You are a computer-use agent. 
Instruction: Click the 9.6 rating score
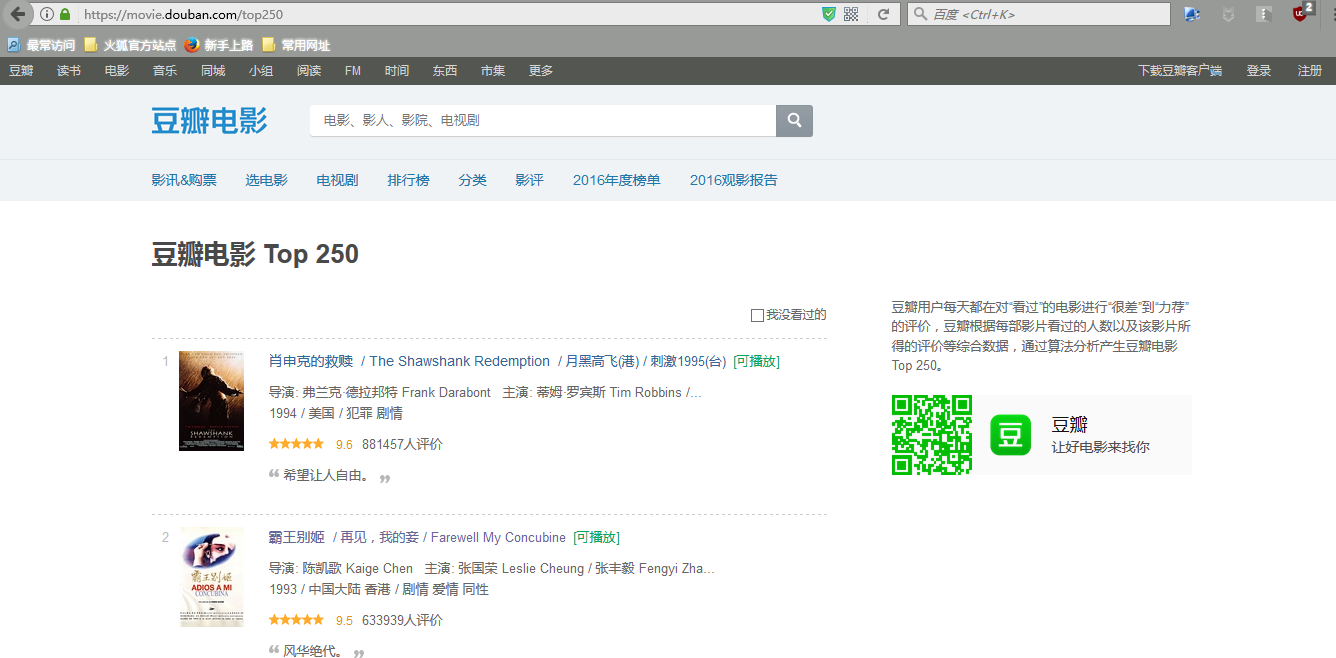tap(344, 444)
